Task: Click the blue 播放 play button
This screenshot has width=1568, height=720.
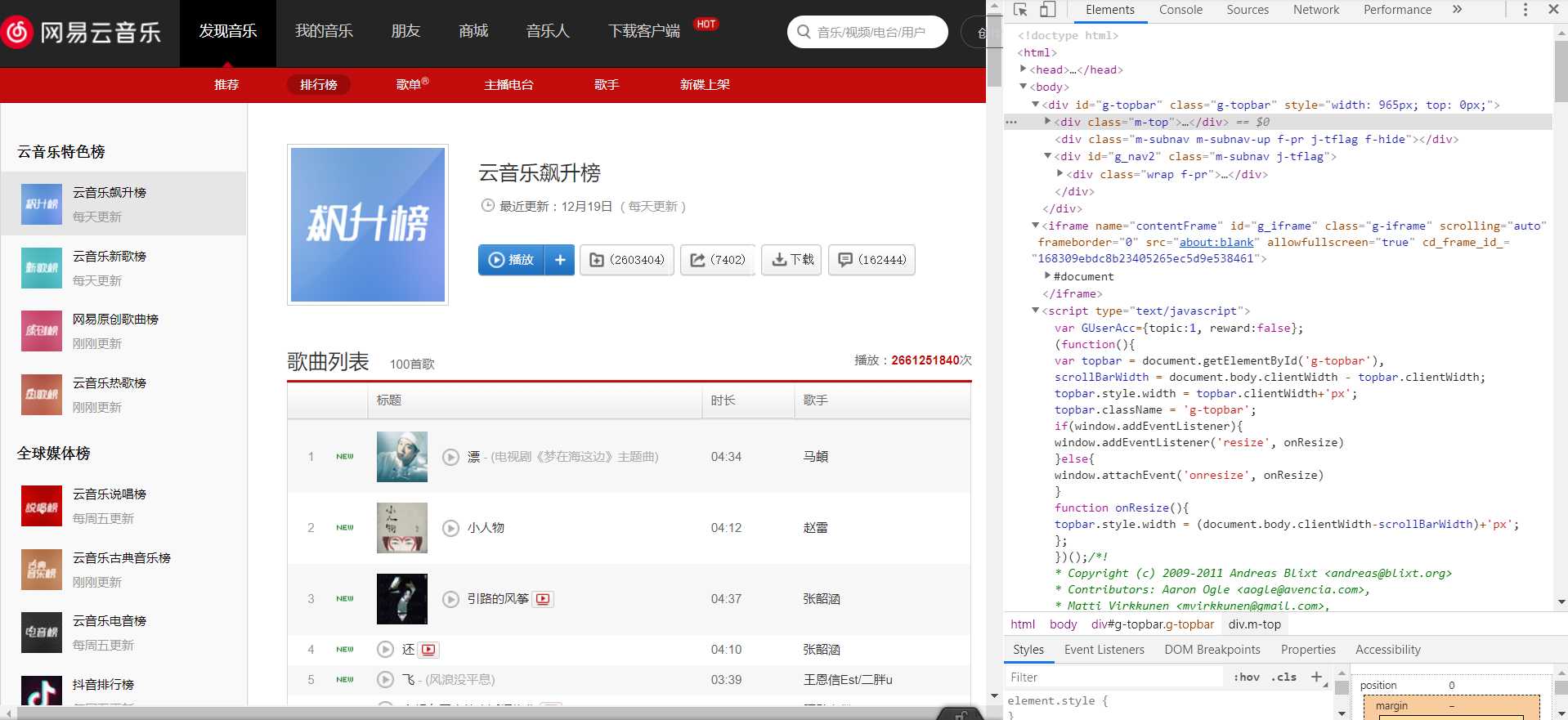Action: (512, 260)
